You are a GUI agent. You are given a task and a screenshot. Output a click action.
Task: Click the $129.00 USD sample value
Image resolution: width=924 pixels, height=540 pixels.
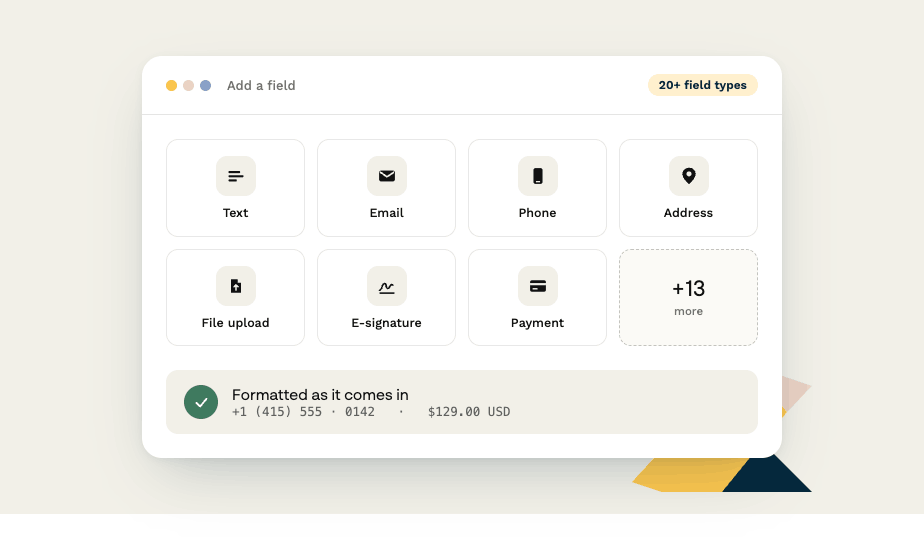[469, 411]
